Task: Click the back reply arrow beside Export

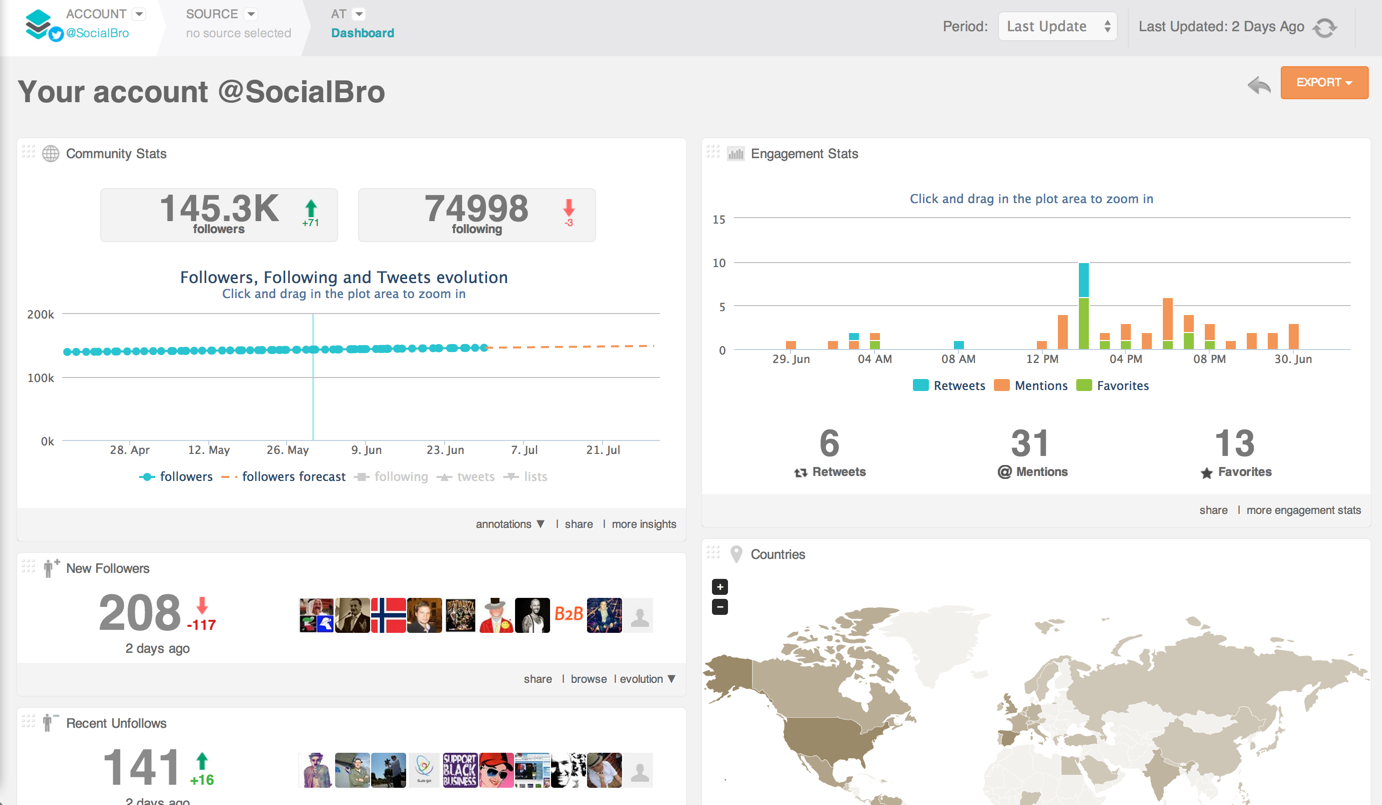Action: click(1259, 85)
